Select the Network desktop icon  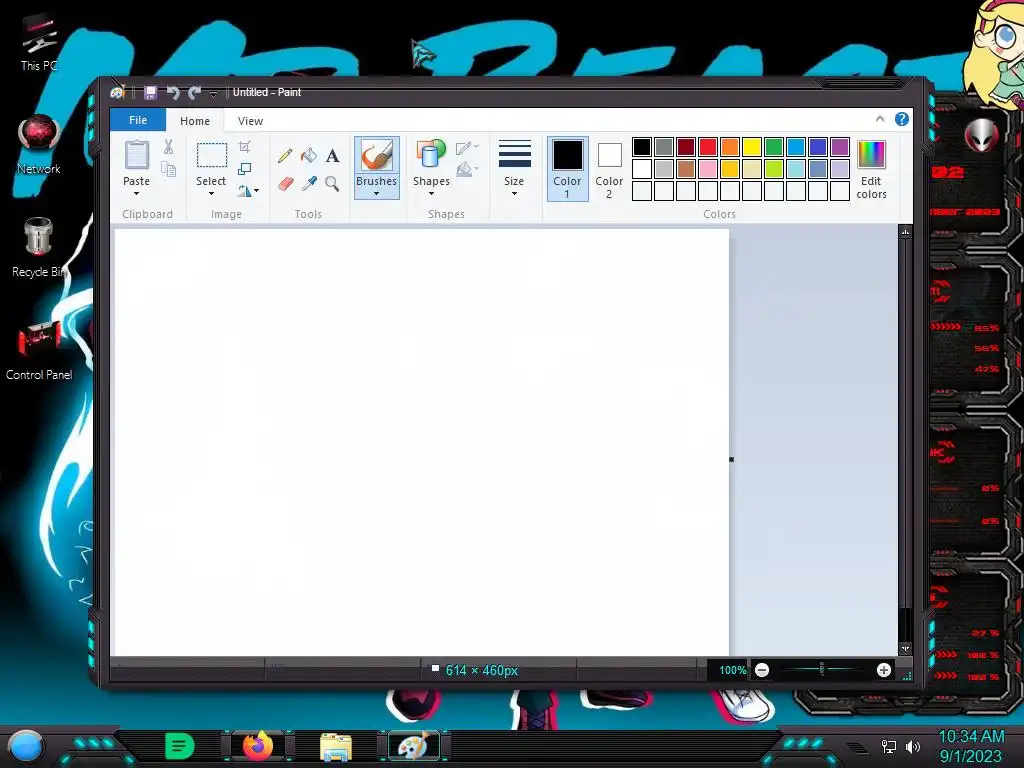(39, 145)
